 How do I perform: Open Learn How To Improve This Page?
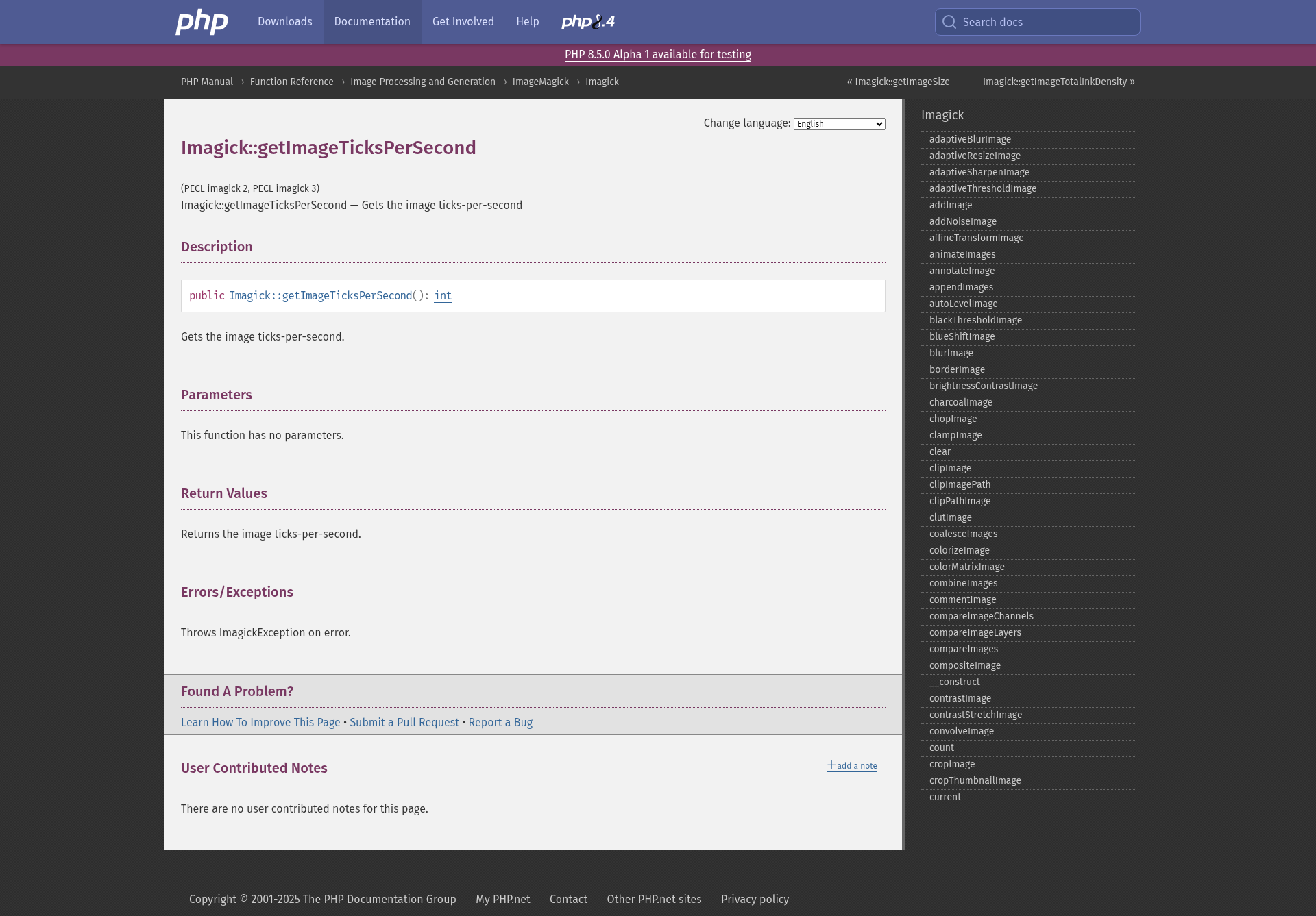click(260, 722)
